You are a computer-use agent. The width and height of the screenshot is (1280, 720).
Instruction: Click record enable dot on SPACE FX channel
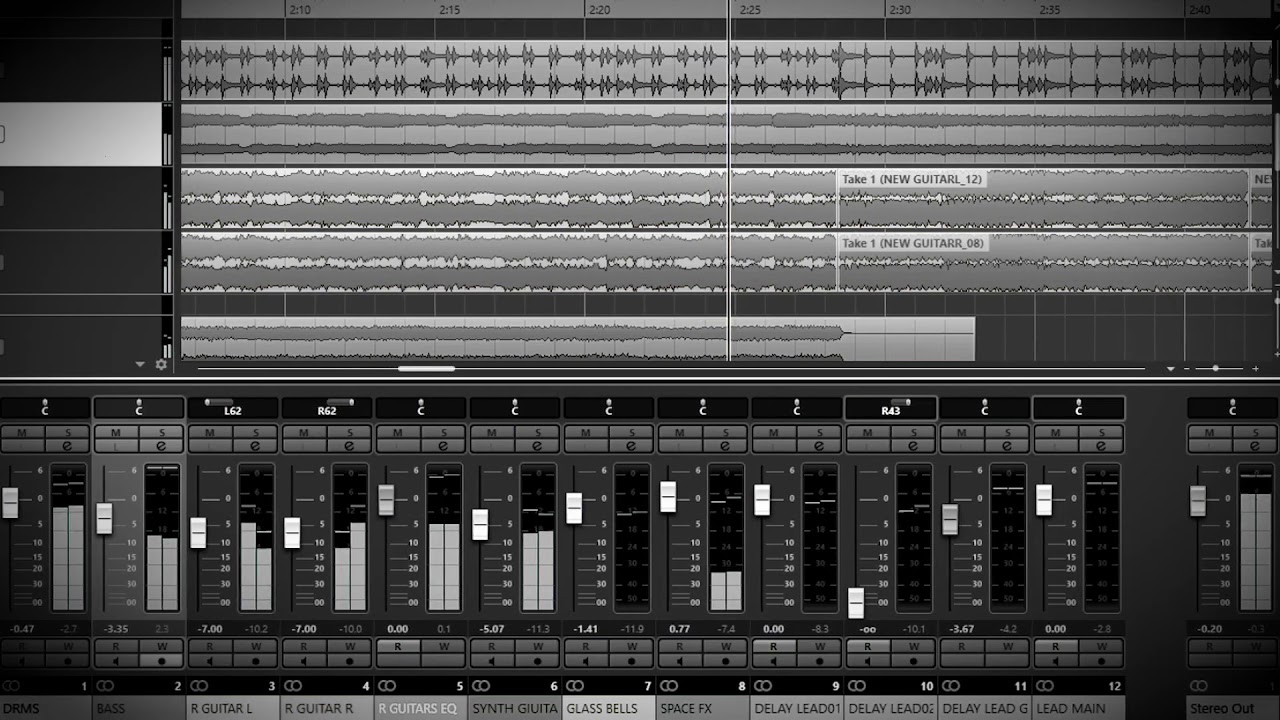coord(726,661)
